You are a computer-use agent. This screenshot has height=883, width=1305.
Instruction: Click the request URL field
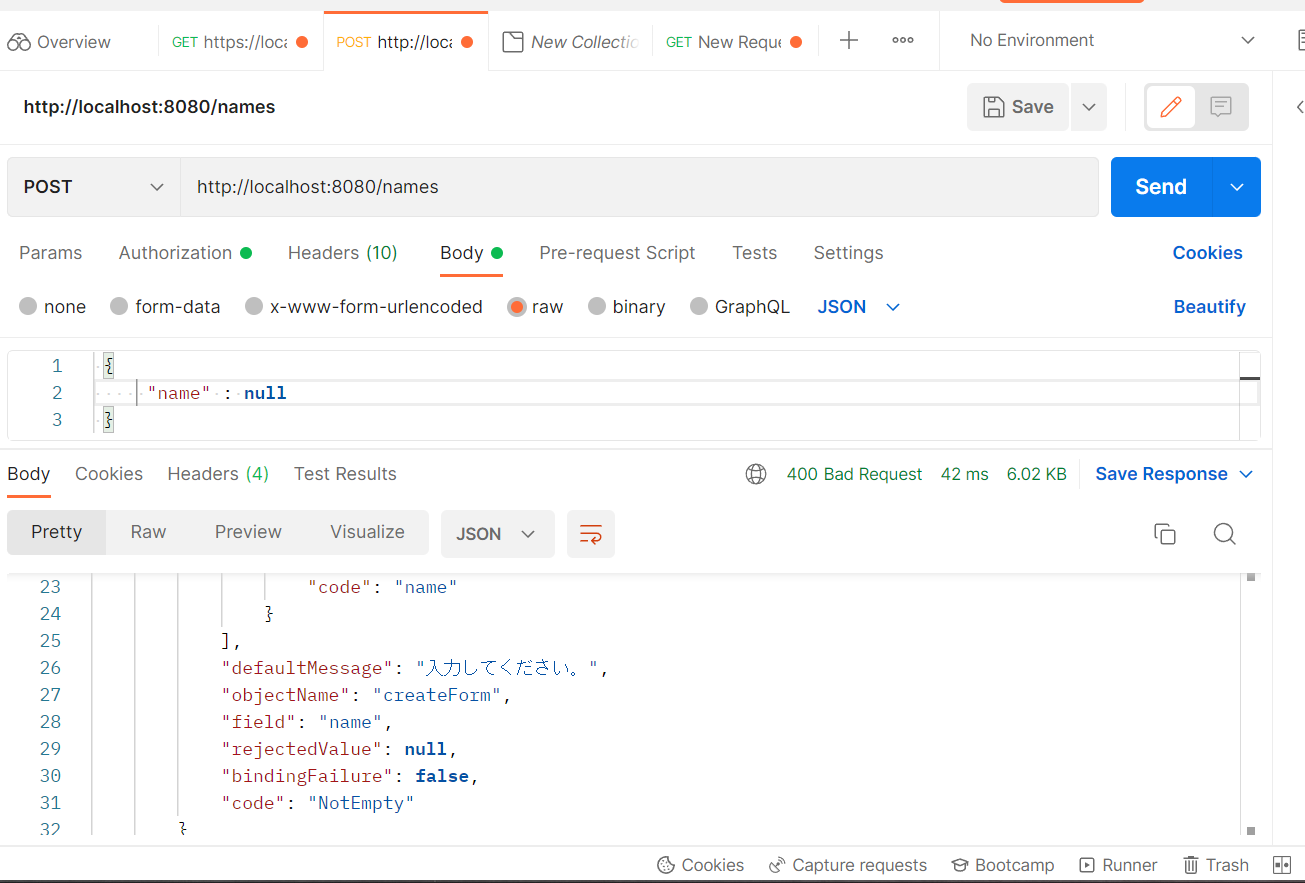tap(640, 186)
